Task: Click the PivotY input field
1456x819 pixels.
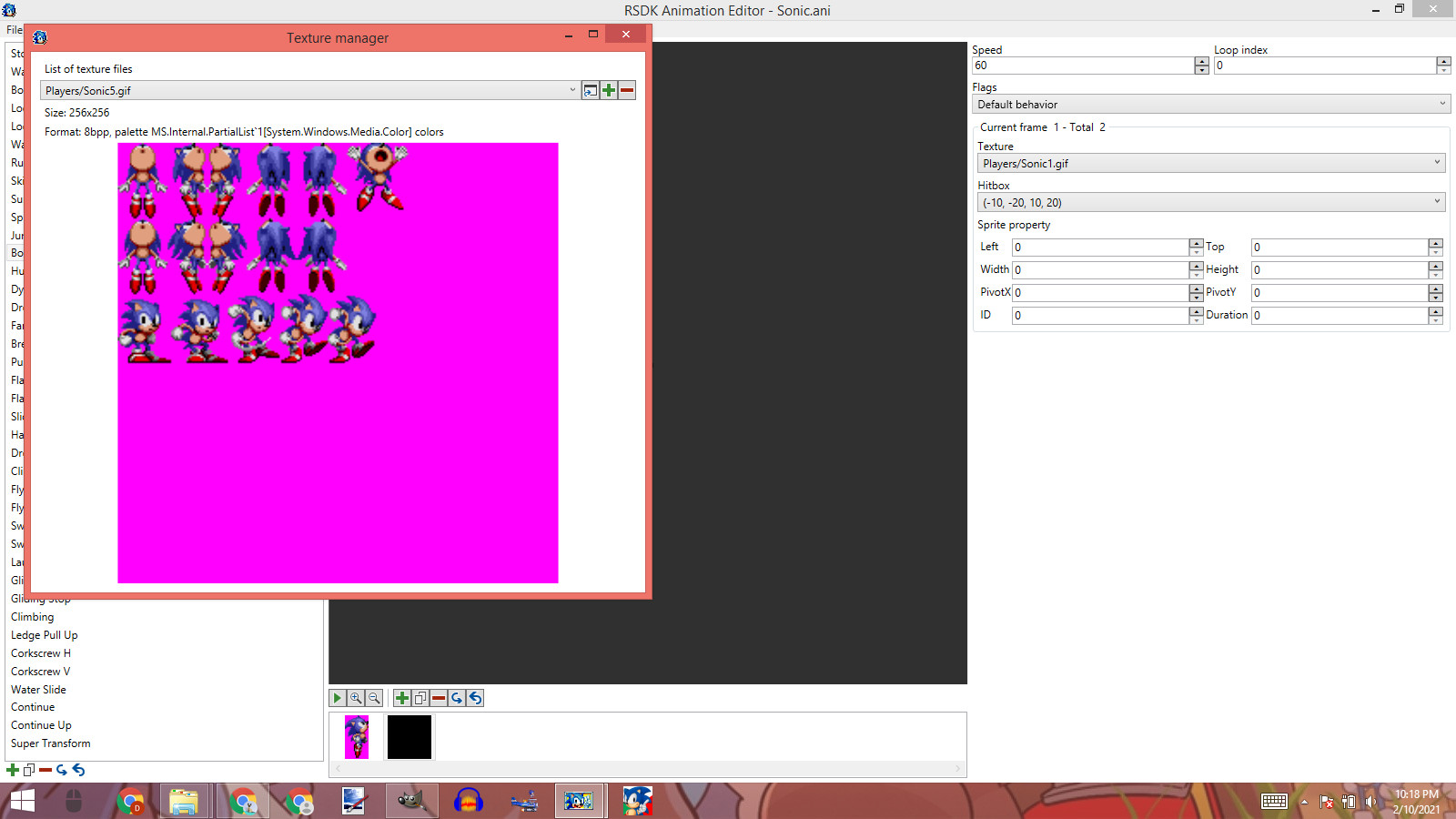Action: [x=1340, y=293]
